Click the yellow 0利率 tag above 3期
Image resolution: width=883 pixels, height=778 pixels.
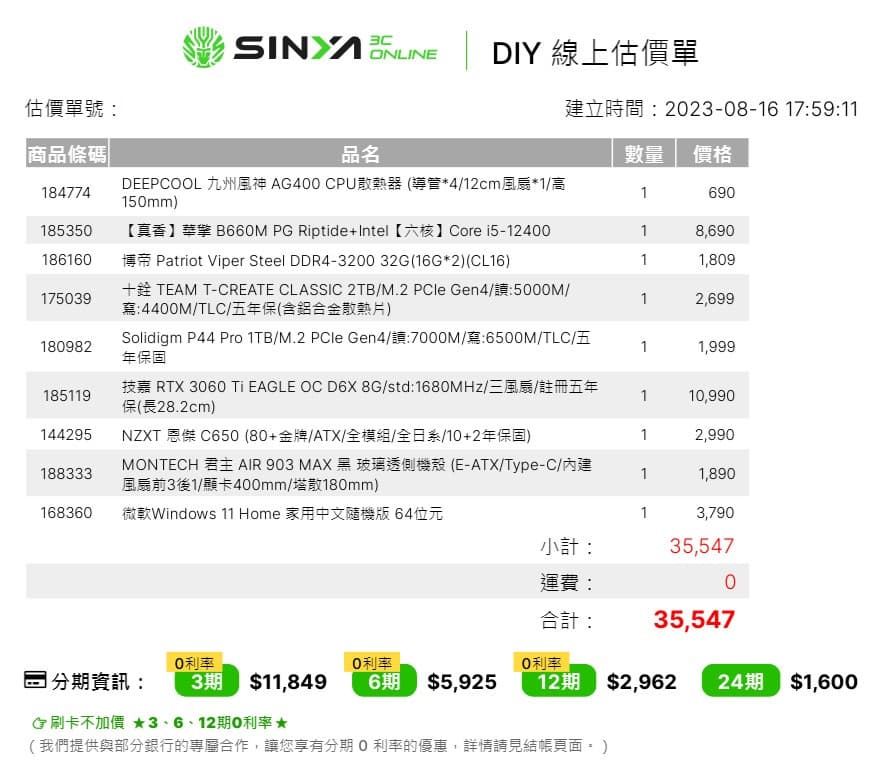tap(193, 662)
